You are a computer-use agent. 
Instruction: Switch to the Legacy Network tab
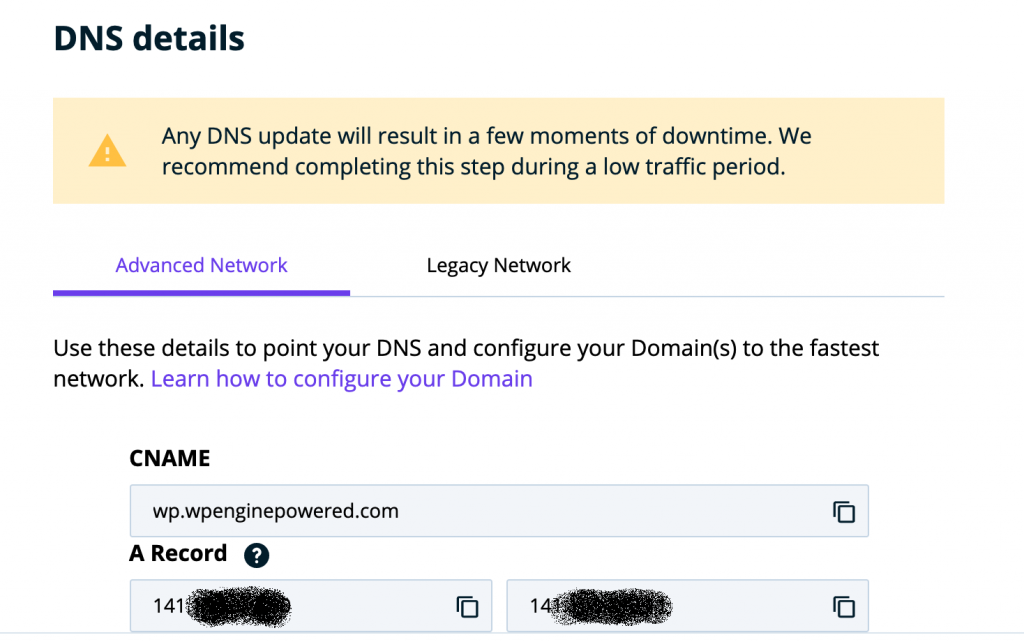(x=498, y=266)
